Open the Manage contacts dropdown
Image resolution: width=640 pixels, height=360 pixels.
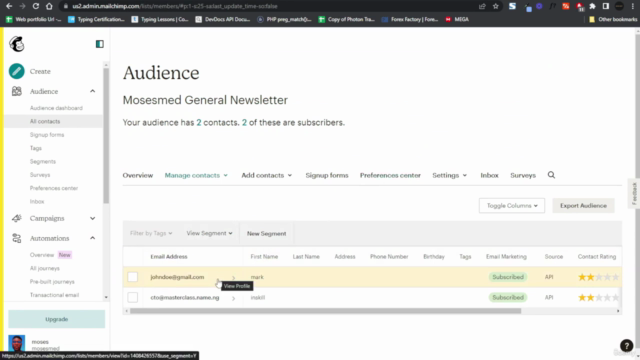click(x=196, y=175)
